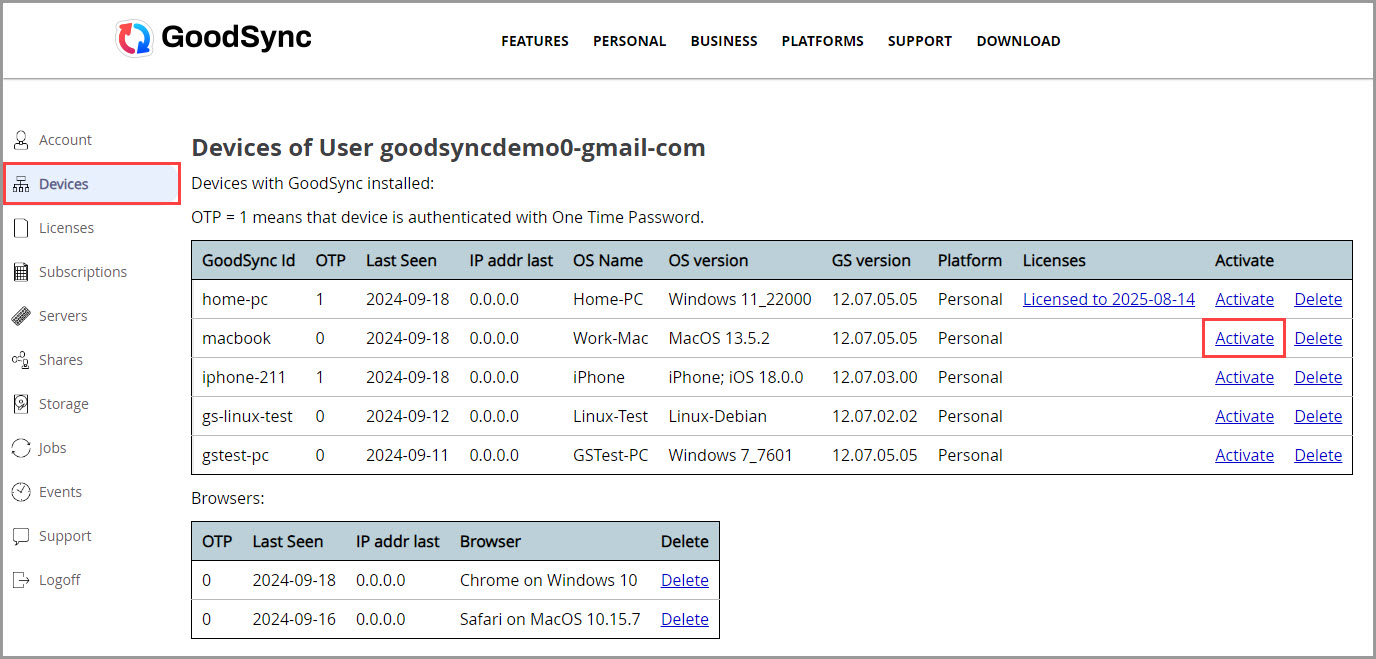Delete the gs-linux-test device
The image size is (1376, 659).
pyautogui.click(x=1318, y=416)
